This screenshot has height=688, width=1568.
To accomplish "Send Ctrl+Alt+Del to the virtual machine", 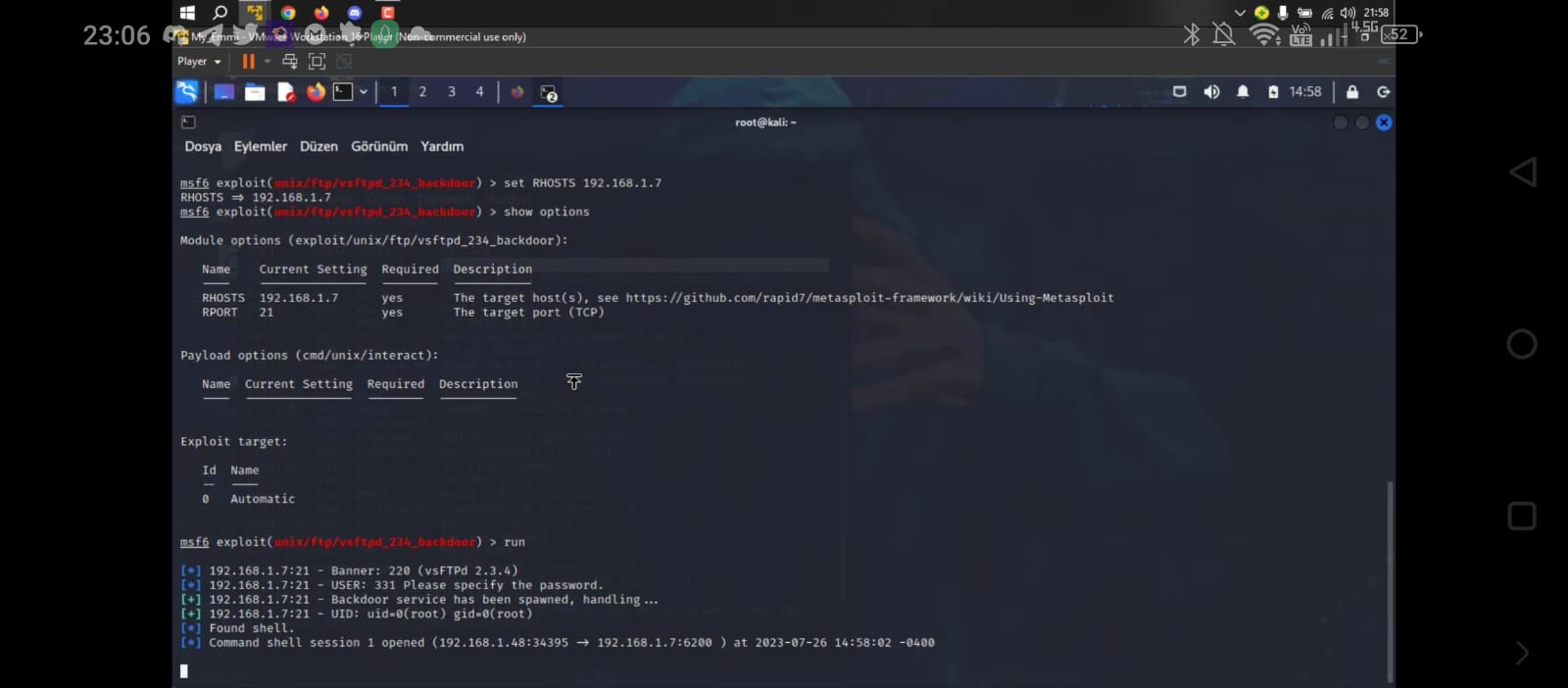I will [x=290, y=61].
